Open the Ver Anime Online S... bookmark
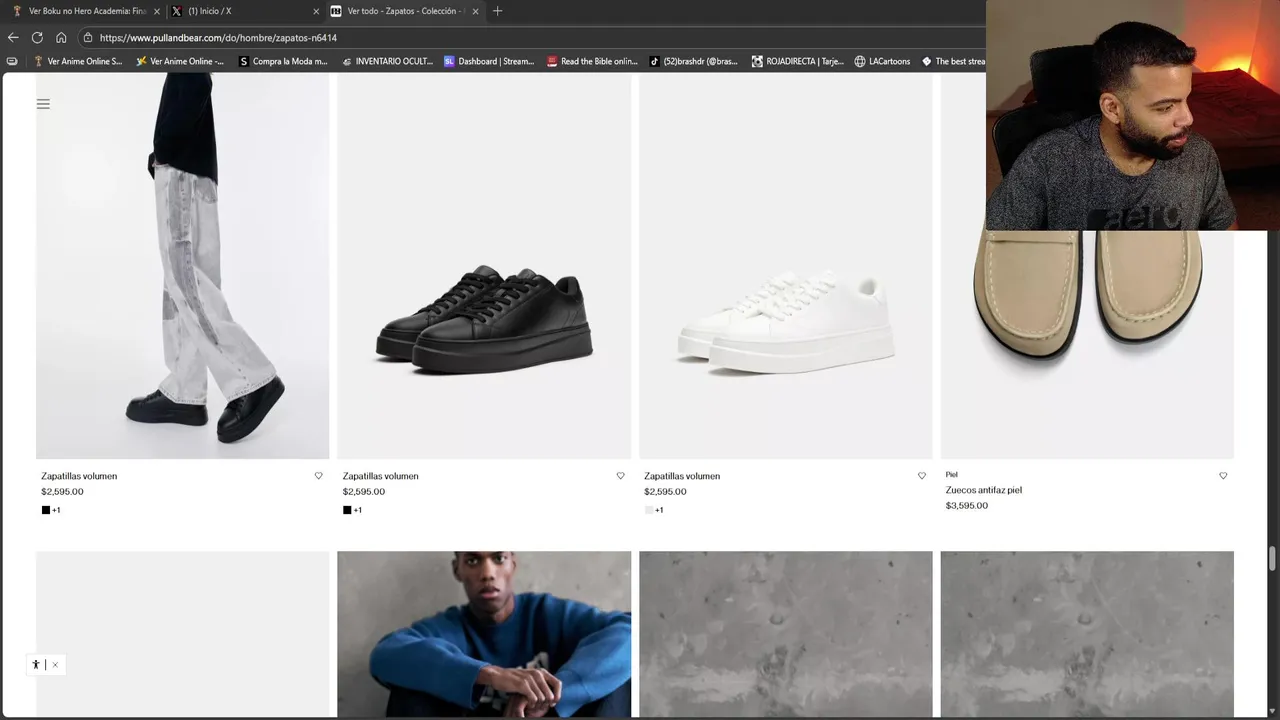Image resolution: width=1280 pixels, height=720 pixels. 79,61
